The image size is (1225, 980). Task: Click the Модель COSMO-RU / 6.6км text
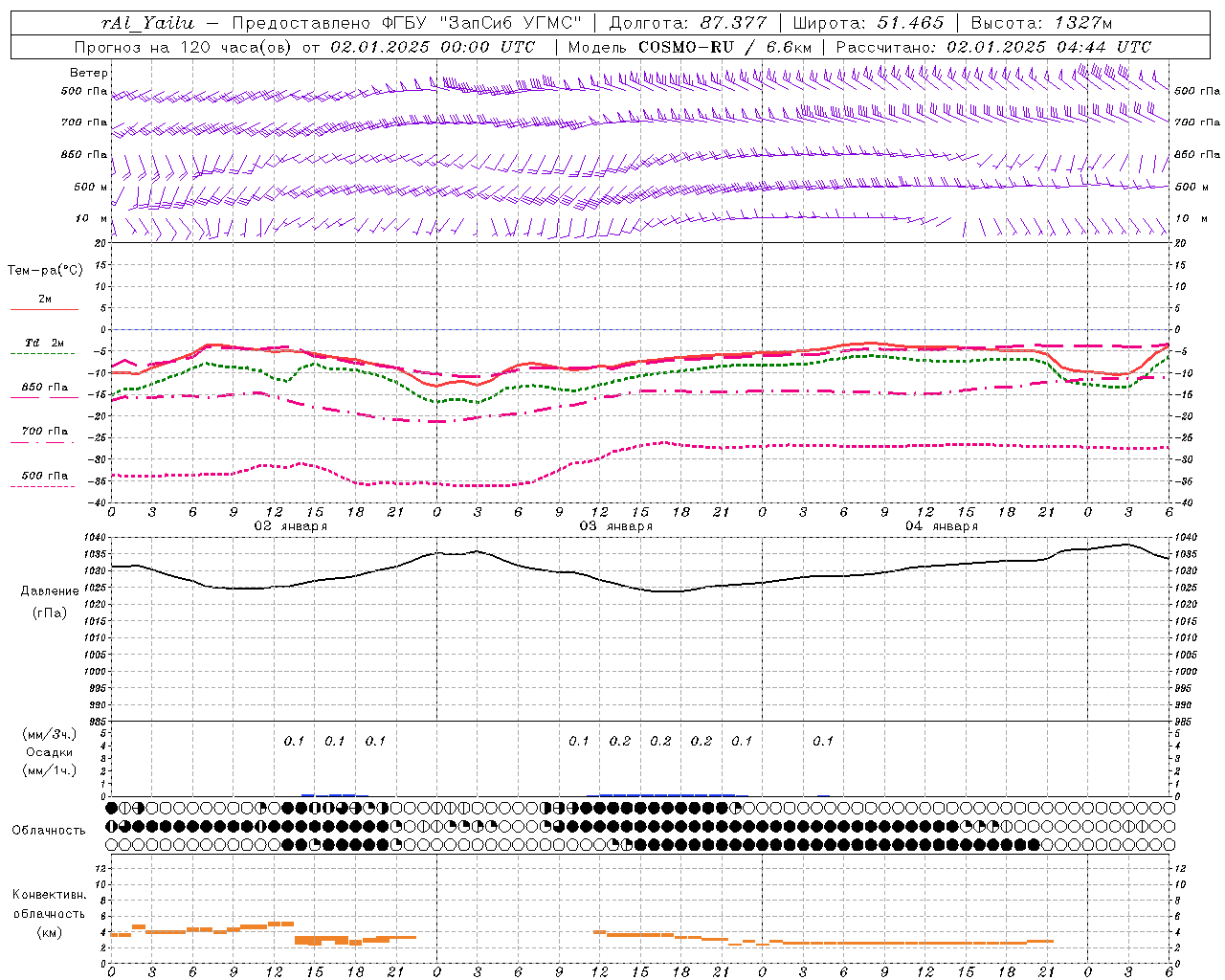[689, 47]
